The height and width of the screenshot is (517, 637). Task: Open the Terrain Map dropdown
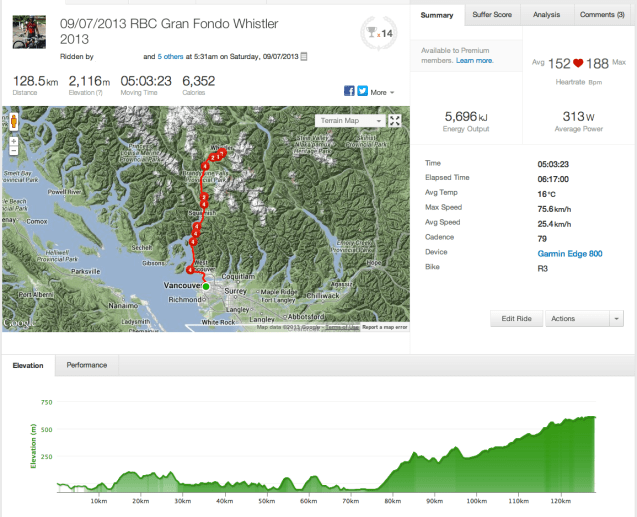pyautogui.click(x=350, y=121)
